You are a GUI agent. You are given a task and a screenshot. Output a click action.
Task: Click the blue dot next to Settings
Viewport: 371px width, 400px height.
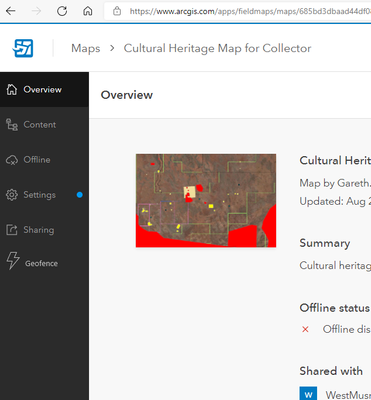pos(80,195)
